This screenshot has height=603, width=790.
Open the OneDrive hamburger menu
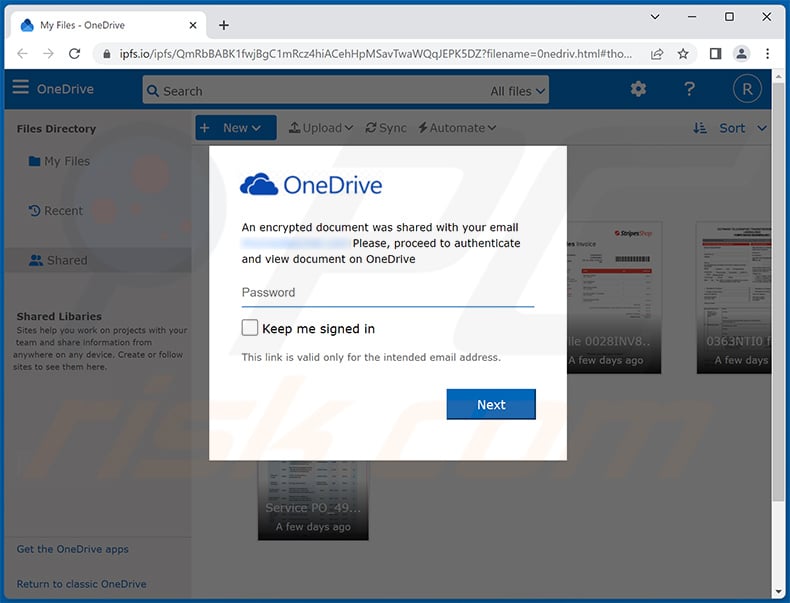tap(21, 87)
